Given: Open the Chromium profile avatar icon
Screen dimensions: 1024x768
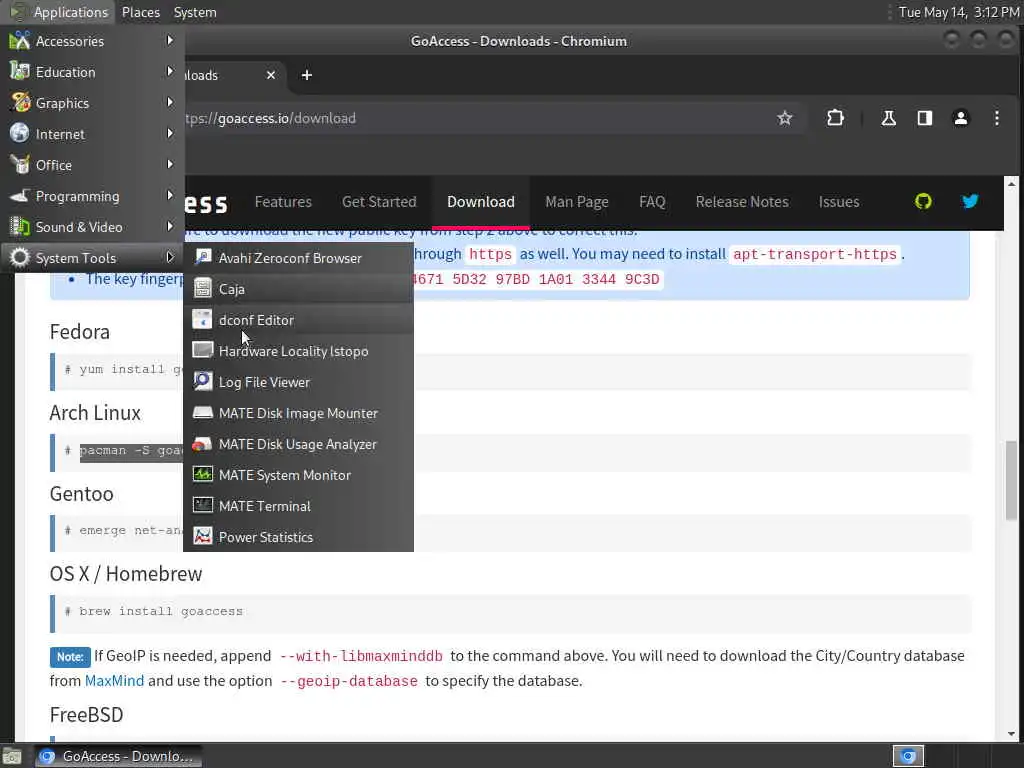Looking at the screenshot, I should point(961,118).
